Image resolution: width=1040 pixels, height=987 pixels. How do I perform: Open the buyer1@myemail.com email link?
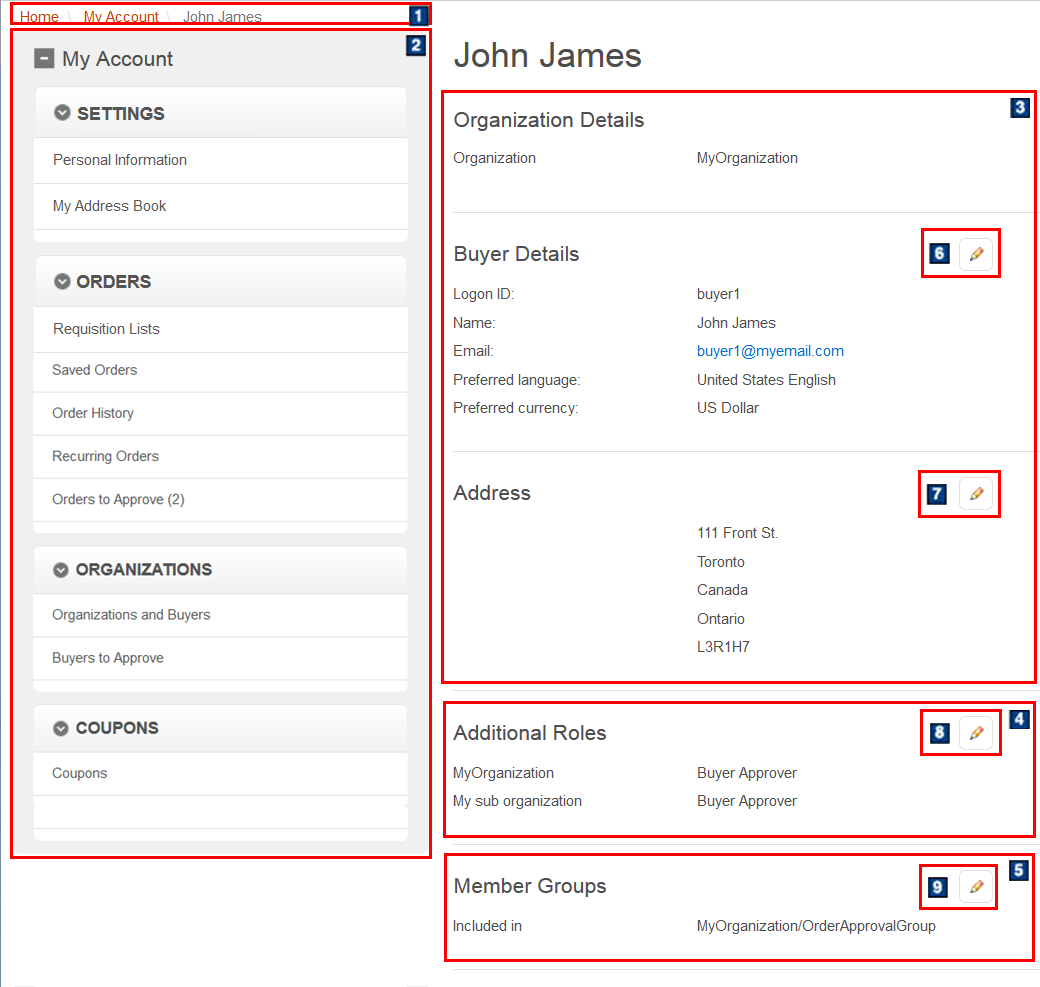point(770,351)
